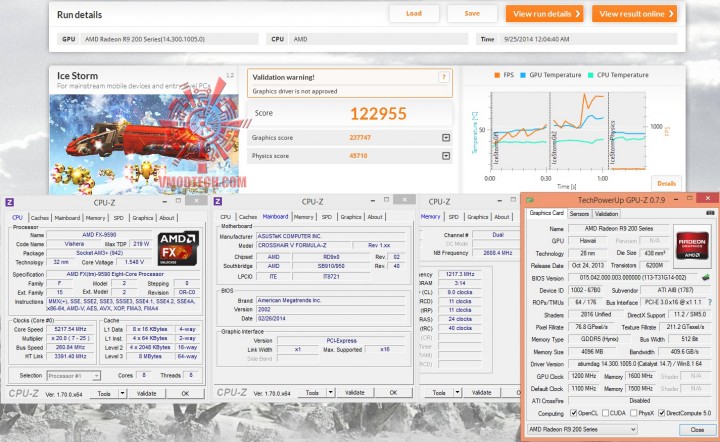This screenshot has height=442, width=720.
Task: Click the Tools button in the first CPU-Z window
Action: 104,393
